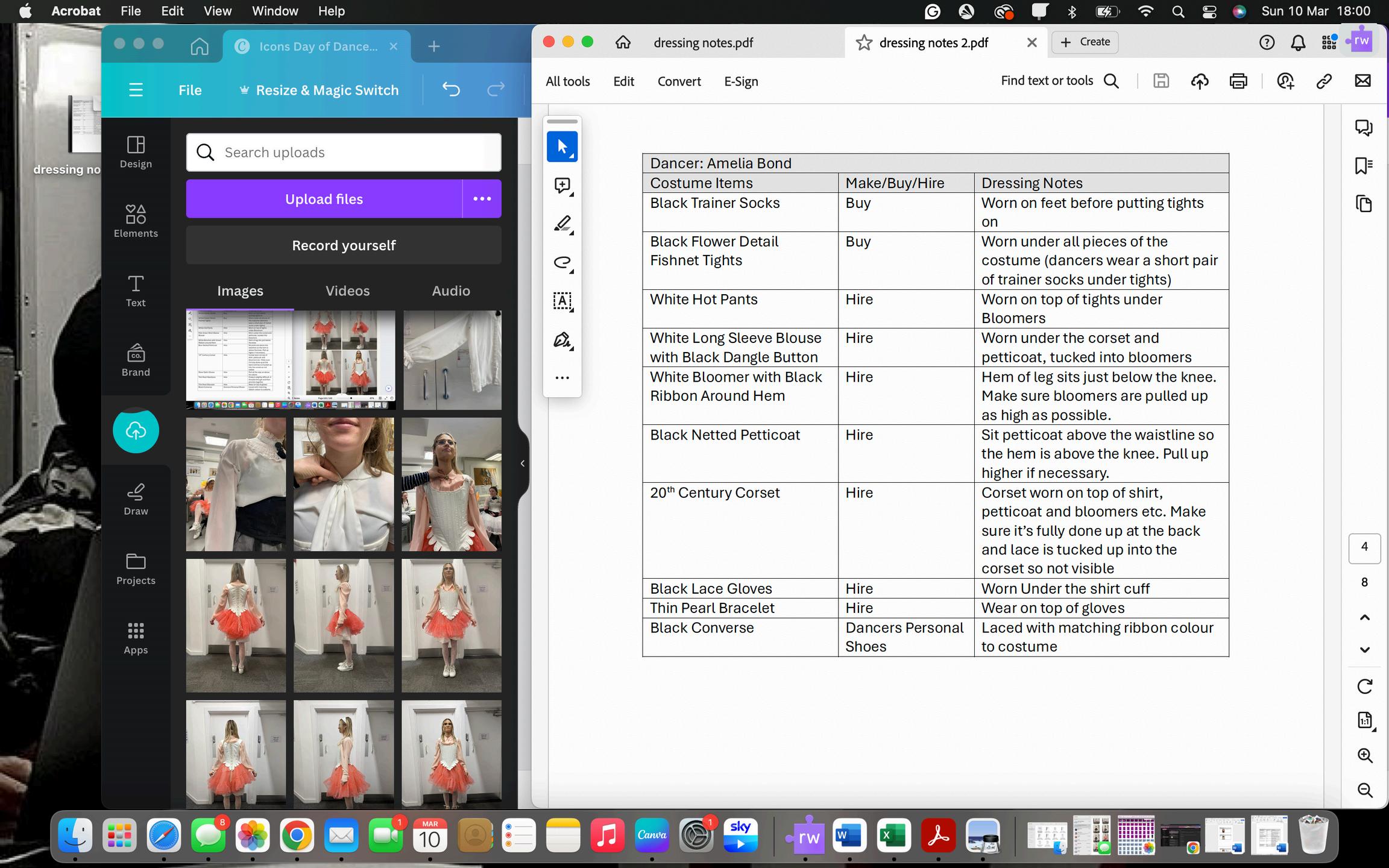
Task: Click the Upload files button
Action: (x=324, y=199)
